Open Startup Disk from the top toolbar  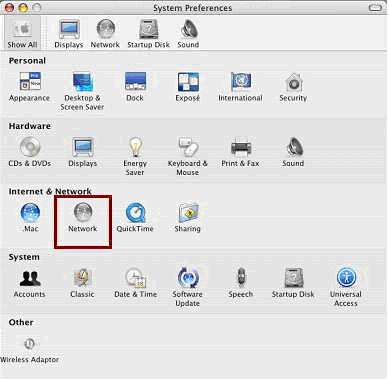(x=149, y=34)
